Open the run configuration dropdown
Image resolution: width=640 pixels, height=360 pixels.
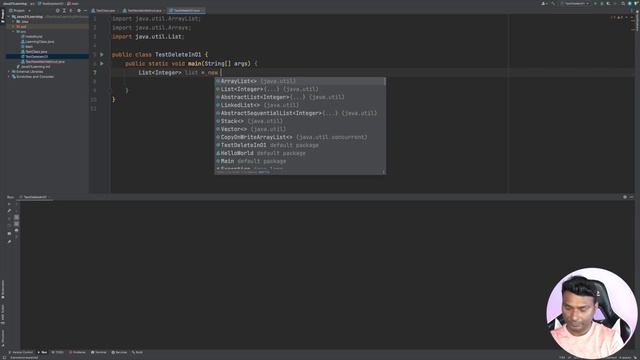pos(575,4)
